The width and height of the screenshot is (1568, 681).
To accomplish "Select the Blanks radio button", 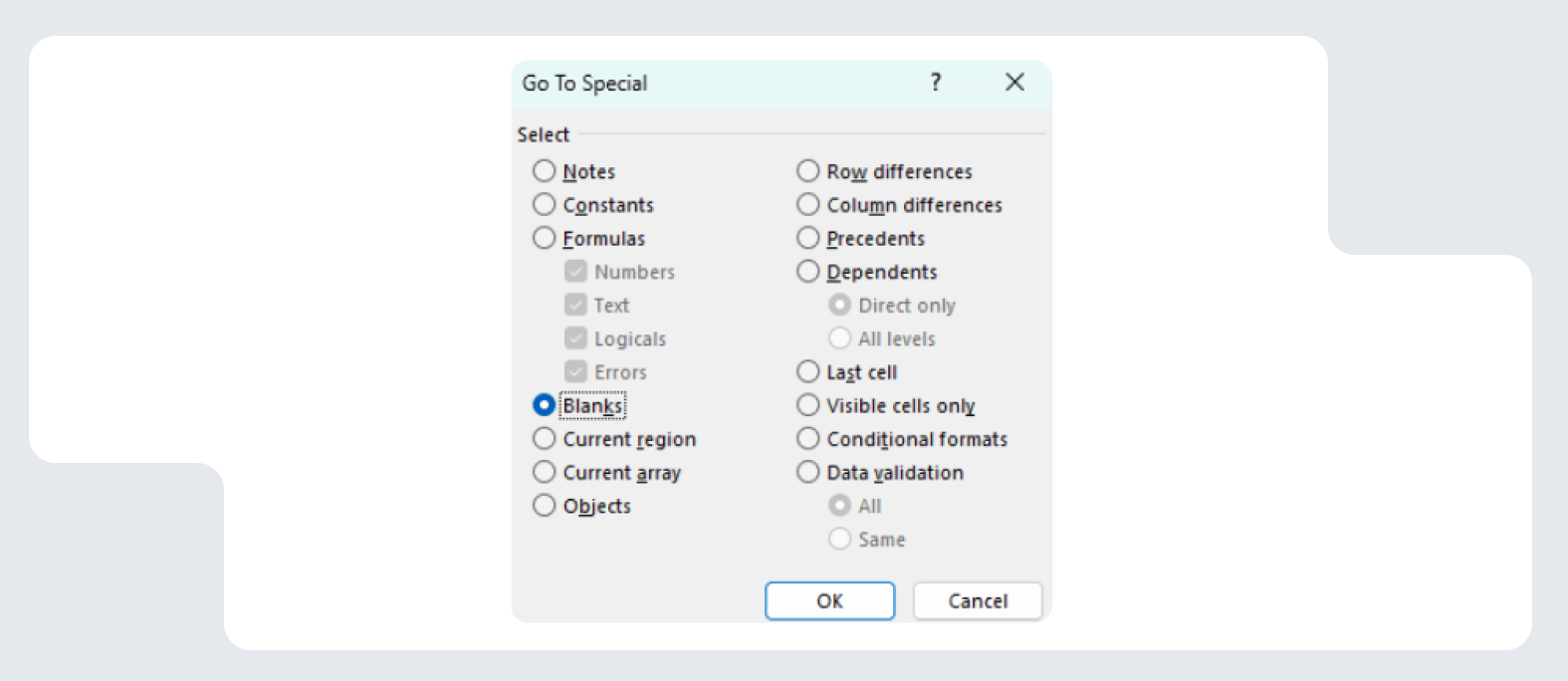I will 544,405.
